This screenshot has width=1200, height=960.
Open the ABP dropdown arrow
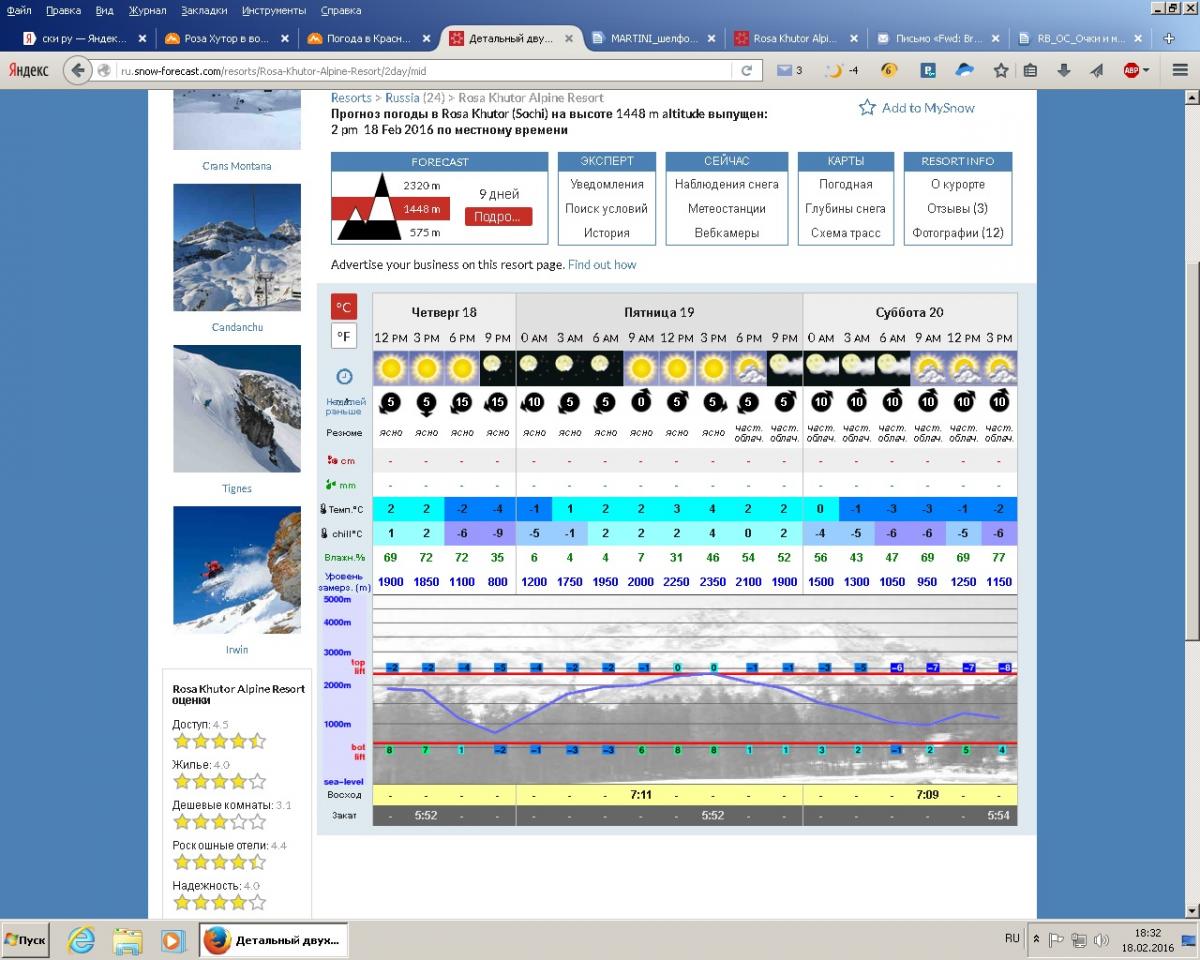point(1146,71)
